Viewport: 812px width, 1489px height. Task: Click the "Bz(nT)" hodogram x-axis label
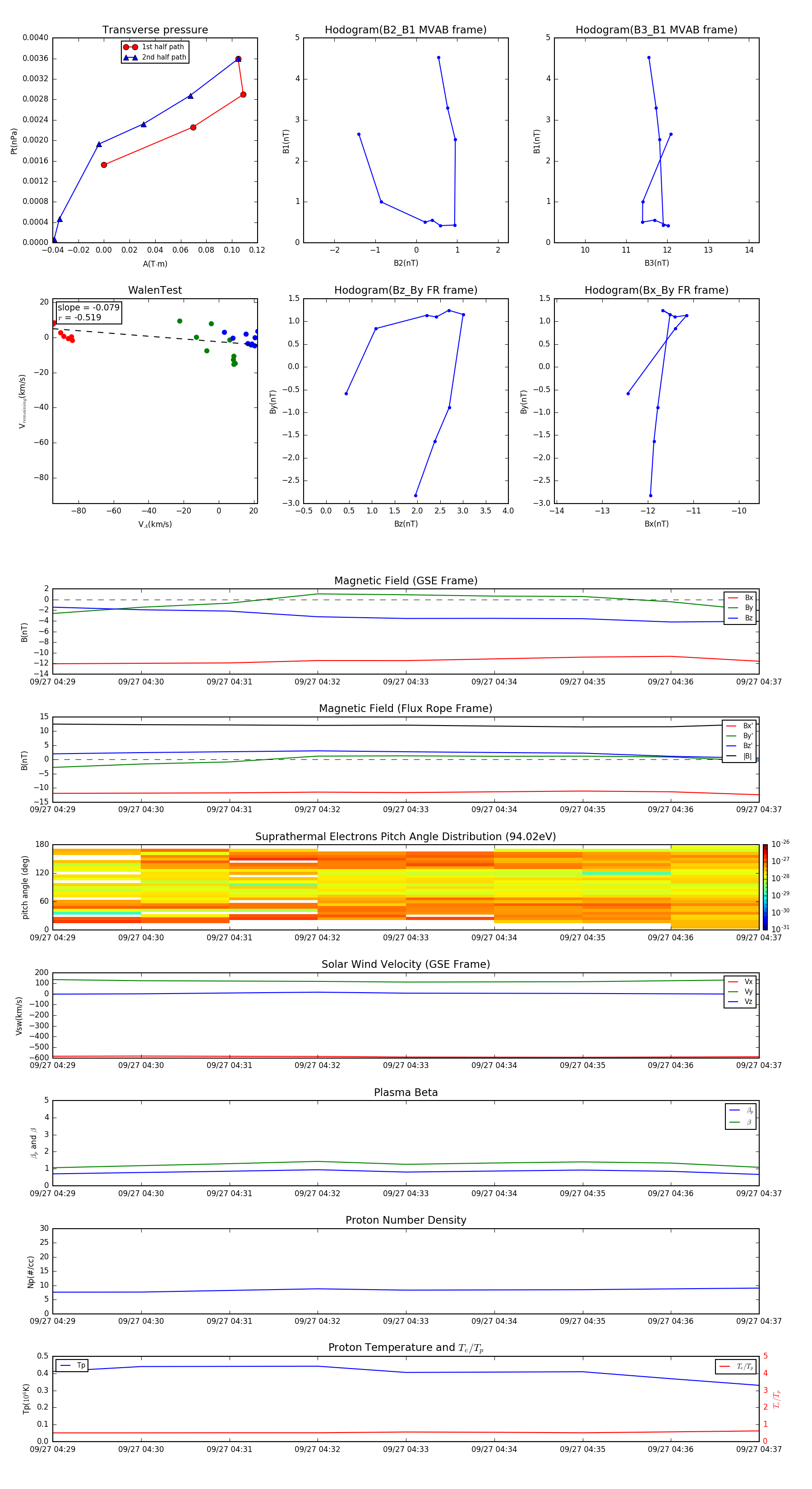[406, 524]
